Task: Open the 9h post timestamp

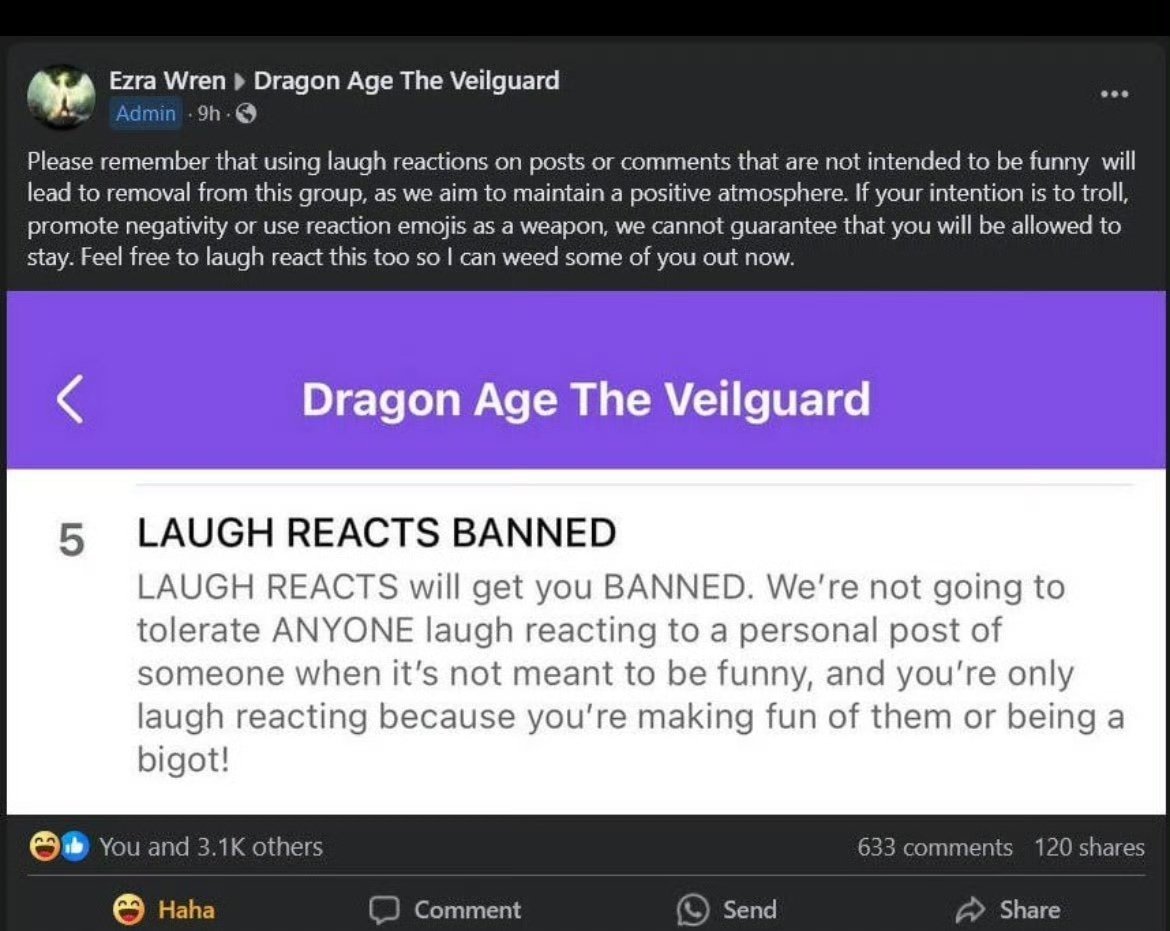Action: (x=209, y=113)
